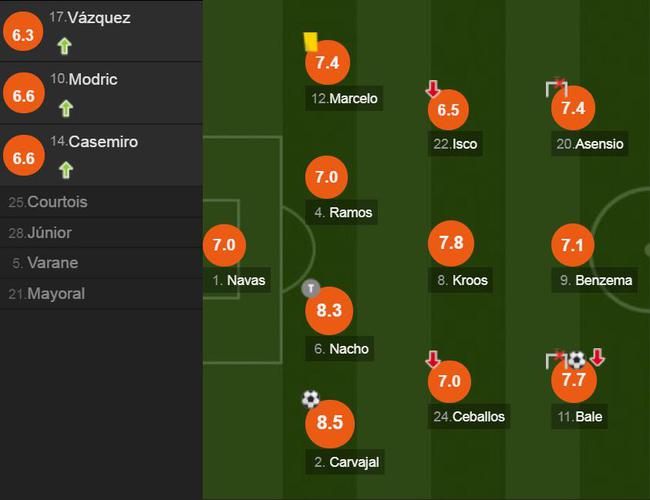650x500 pixels.
Task: Click the missed-goal icon above Asensio
Action: pos(556,90)
